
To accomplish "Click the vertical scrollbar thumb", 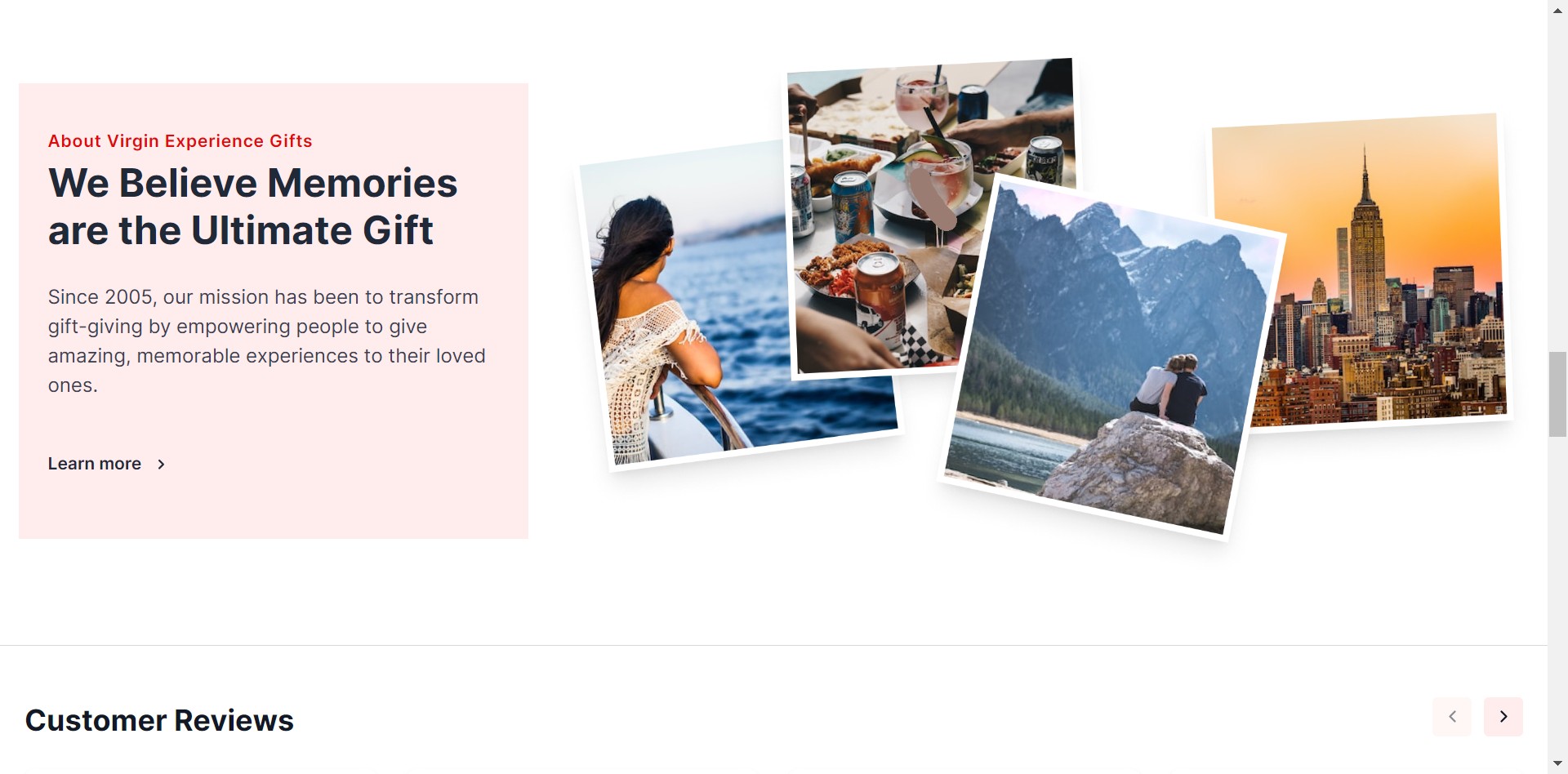I will (1557, 394).
